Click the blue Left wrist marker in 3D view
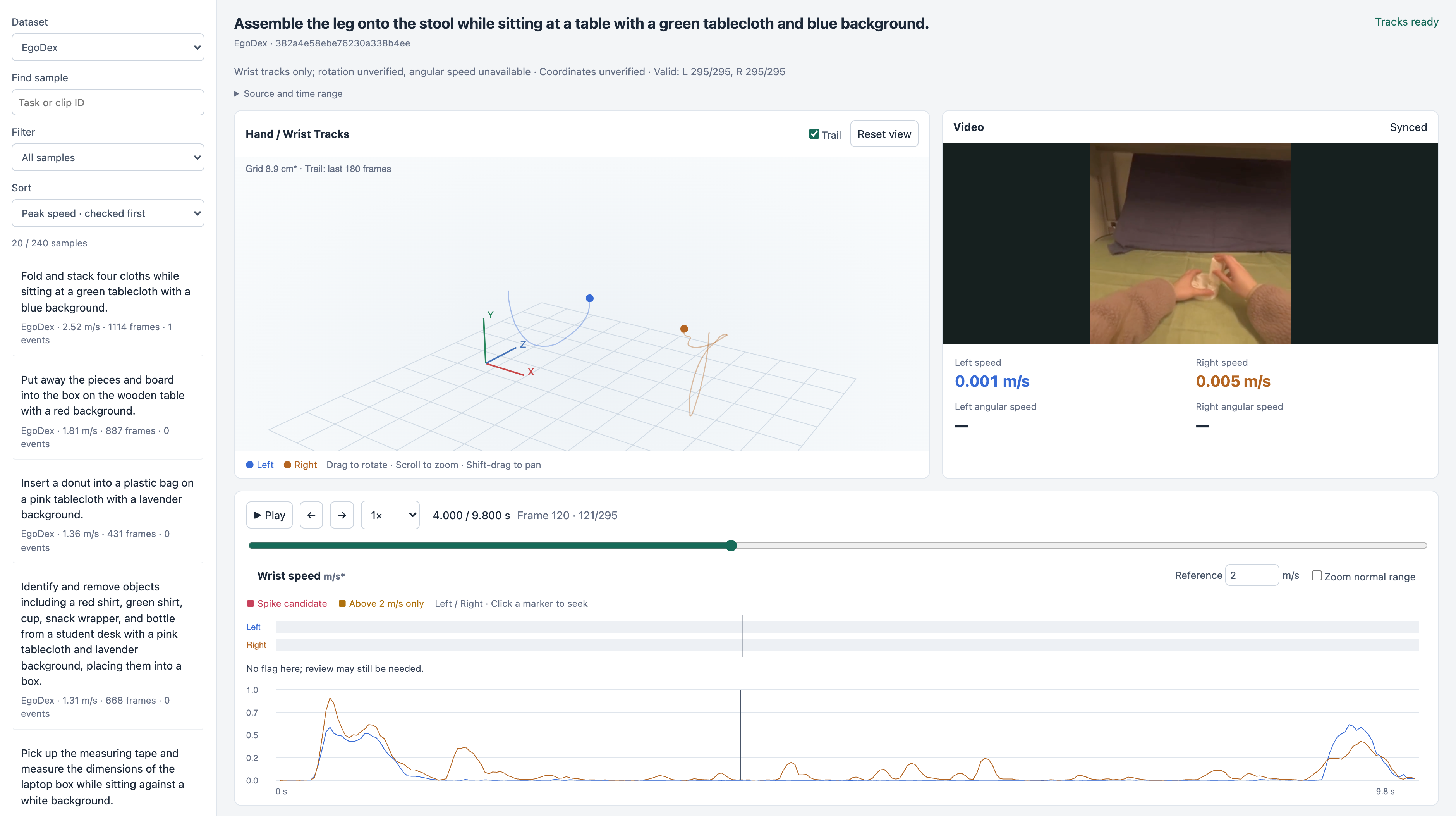1456x816 pixels. (589, 298)
